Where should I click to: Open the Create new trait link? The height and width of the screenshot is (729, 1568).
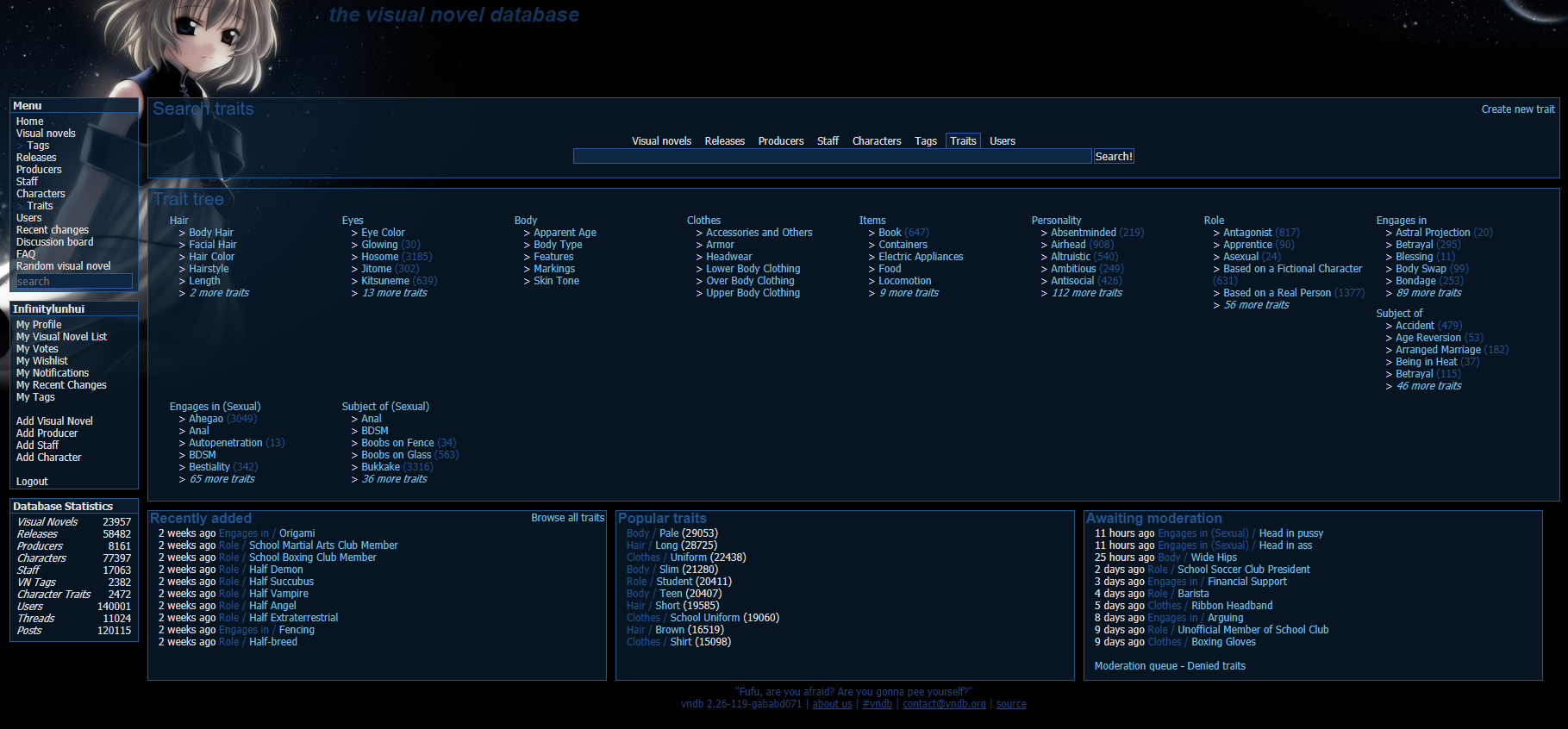[x=1517, y=109]
